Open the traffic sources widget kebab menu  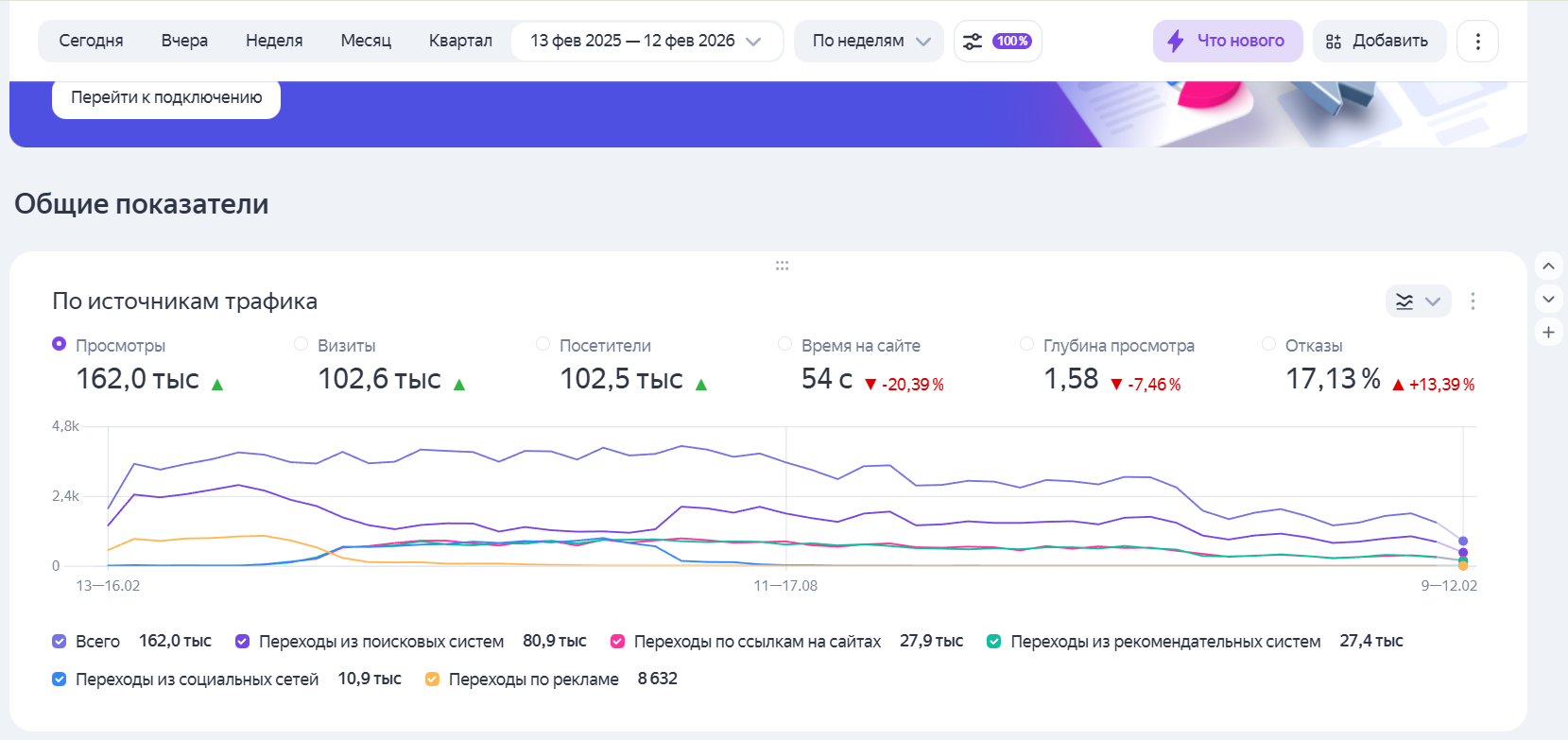pyautogui.click(x=1473, y=301)
